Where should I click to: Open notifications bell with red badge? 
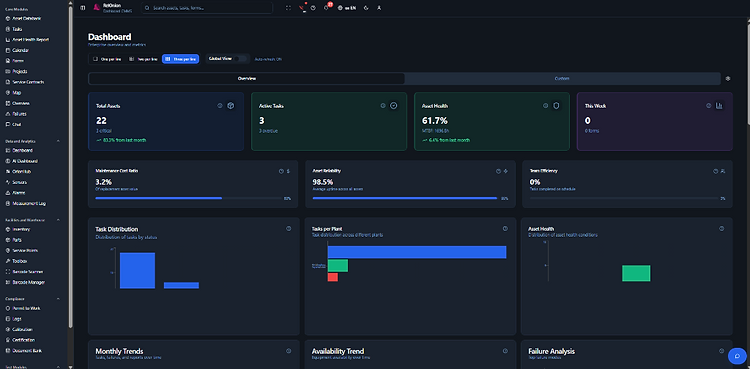click(x=327, y=7)
